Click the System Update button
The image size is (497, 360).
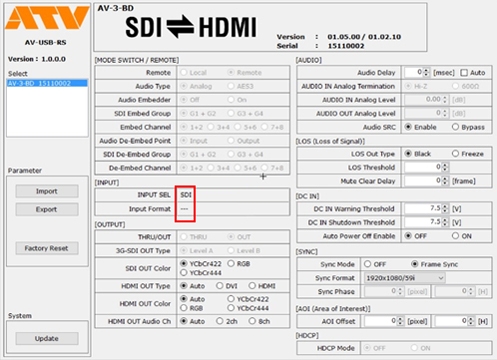(x=47, y=339)
